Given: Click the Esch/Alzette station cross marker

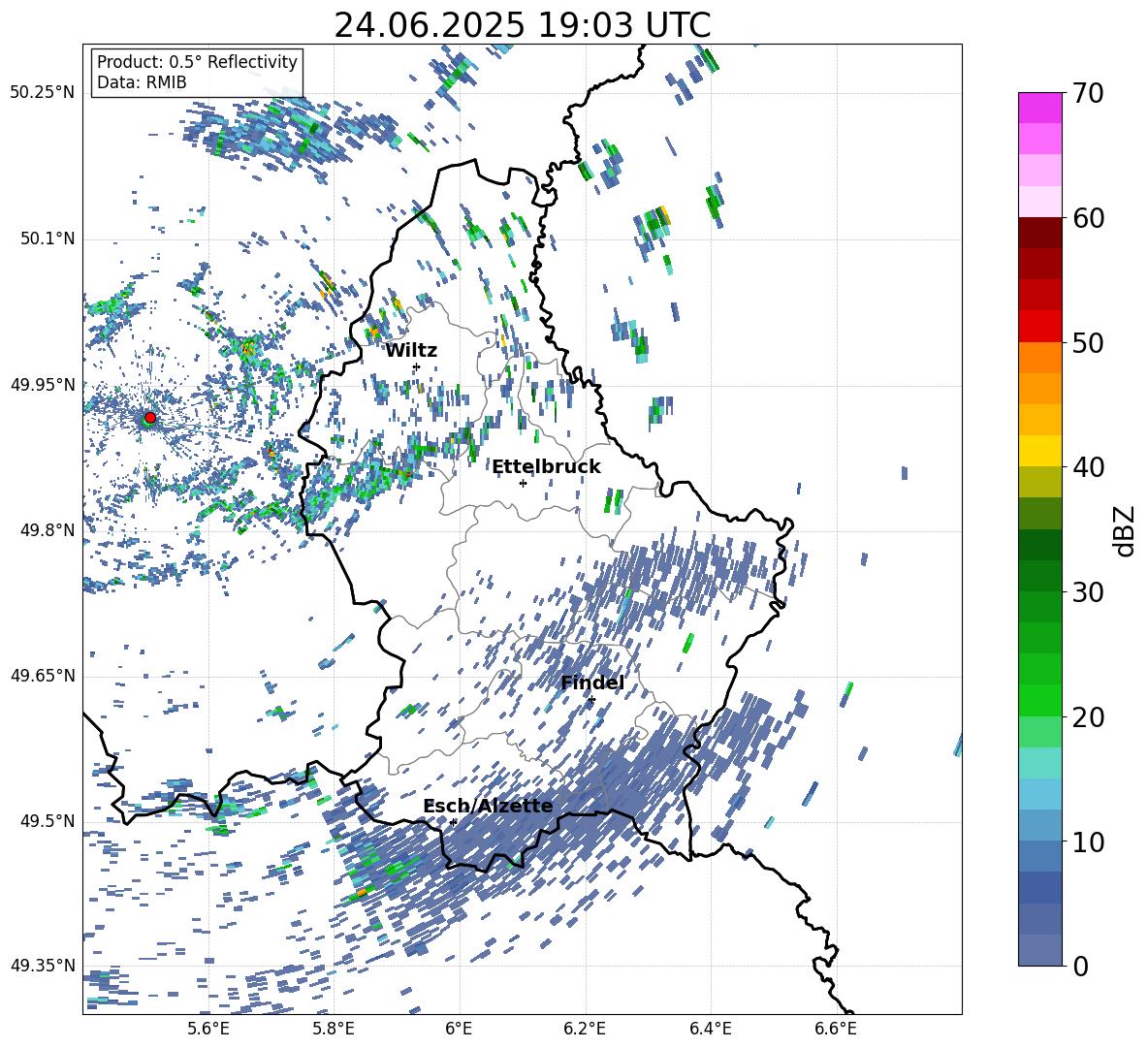Looking at the screenshot, I should pyautogui.click(x=453, y=822).
